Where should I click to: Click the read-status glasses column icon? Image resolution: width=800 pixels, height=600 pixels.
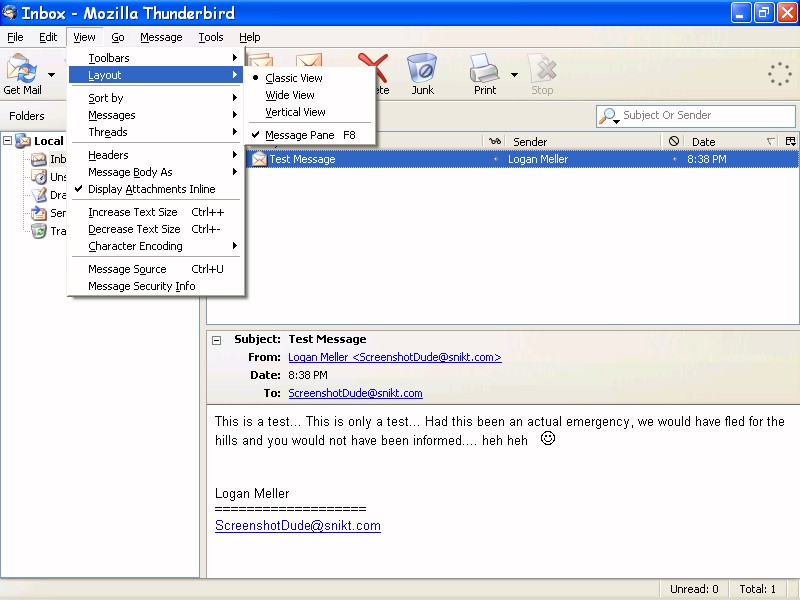point(494,141)
